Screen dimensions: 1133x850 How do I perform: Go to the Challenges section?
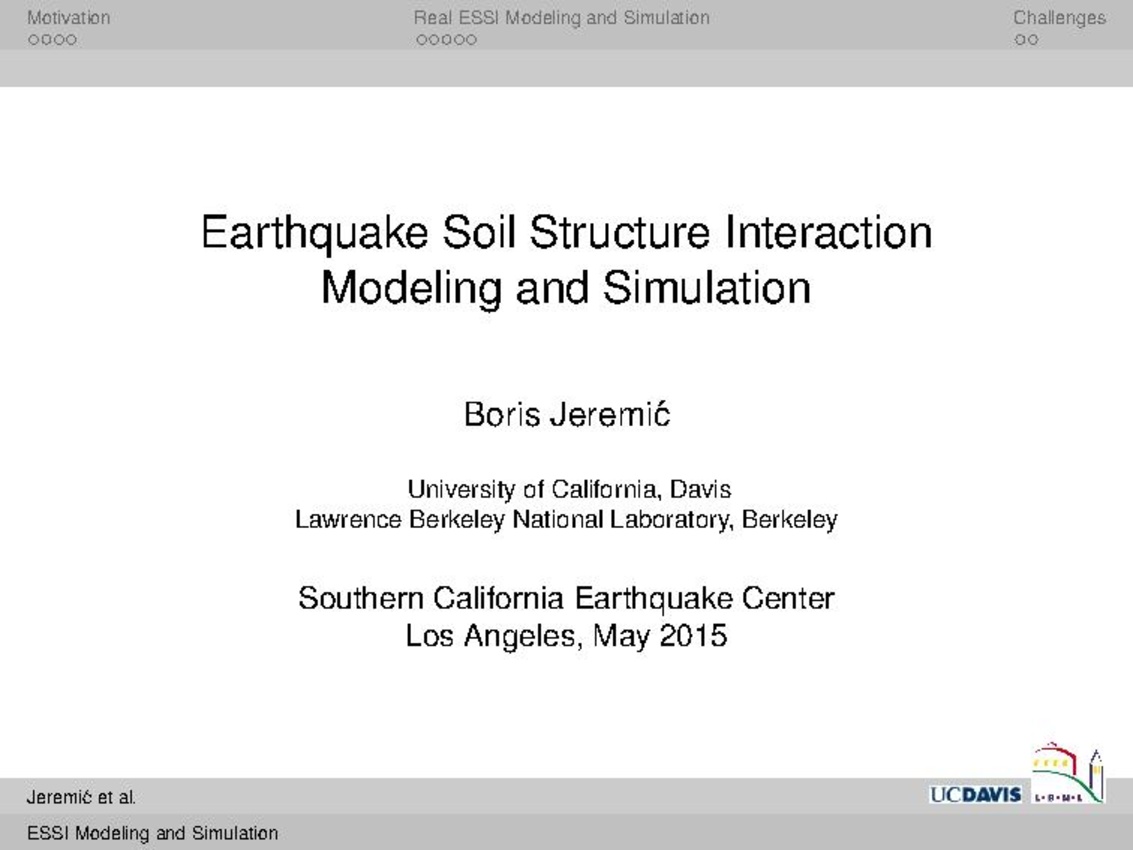click(1059, 18)
